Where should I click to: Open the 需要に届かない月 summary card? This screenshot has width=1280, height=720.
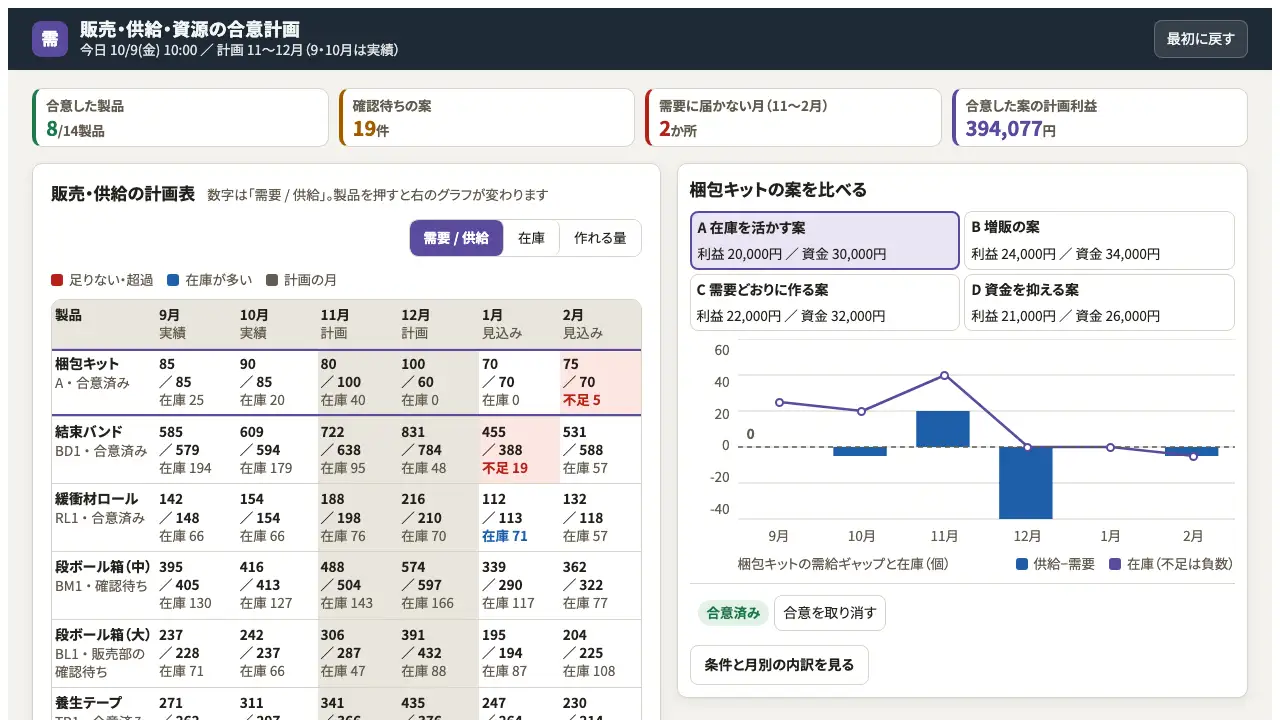(793, 118)
